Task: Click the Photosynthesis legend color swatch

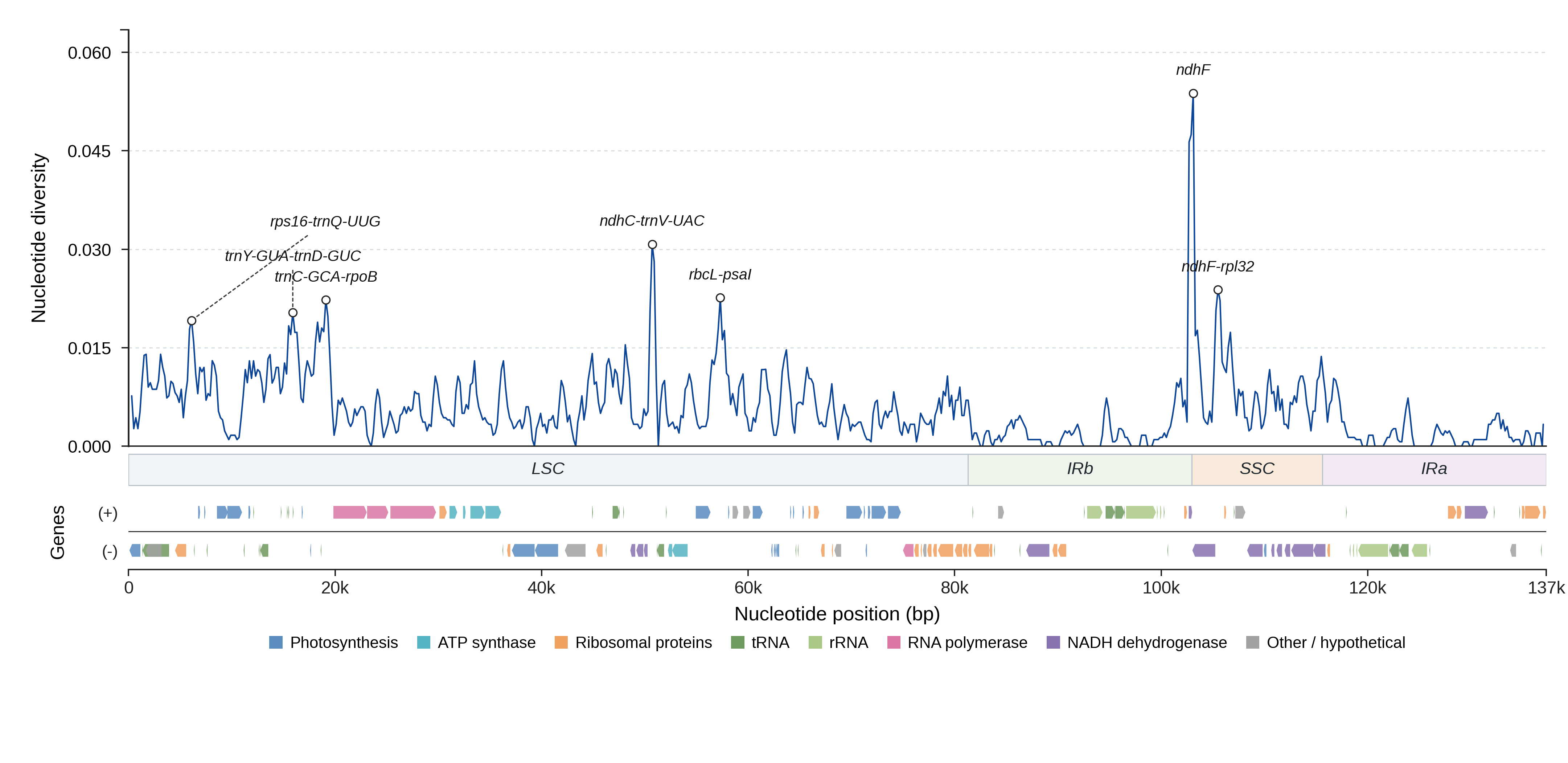Action: coord(276,642)
